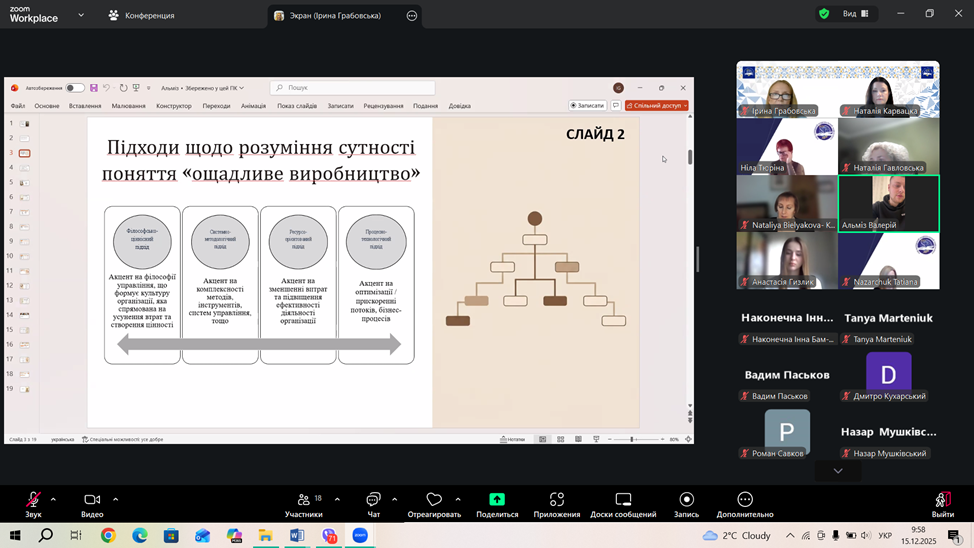Unmute the microphone in Zoom toolbar
974x548 pixels.
tap(33, 500)
